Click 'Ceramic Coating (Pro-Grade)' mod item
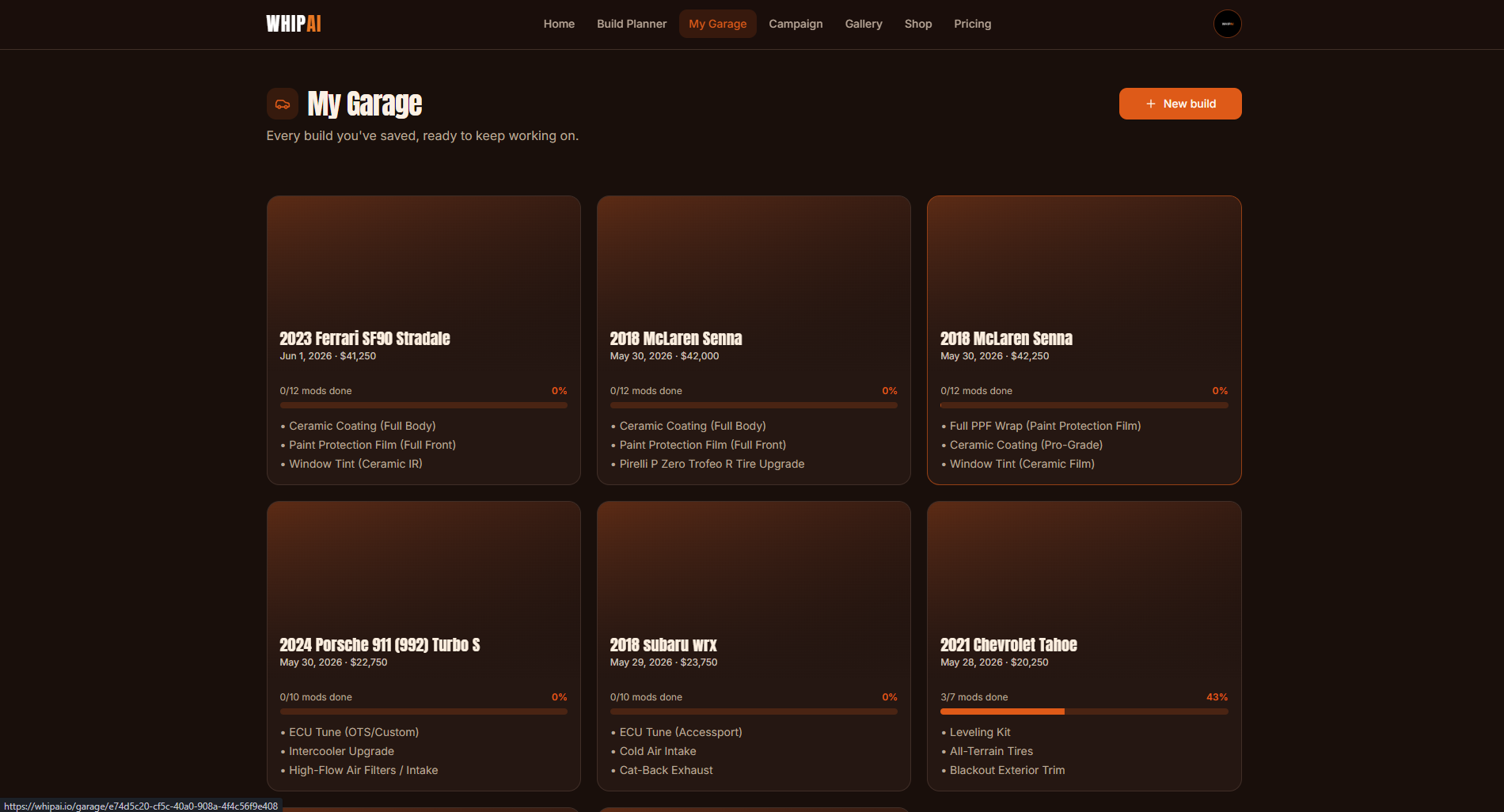Image resolution: width=1504 pixels, height=812 pixels. (1026, 445)
